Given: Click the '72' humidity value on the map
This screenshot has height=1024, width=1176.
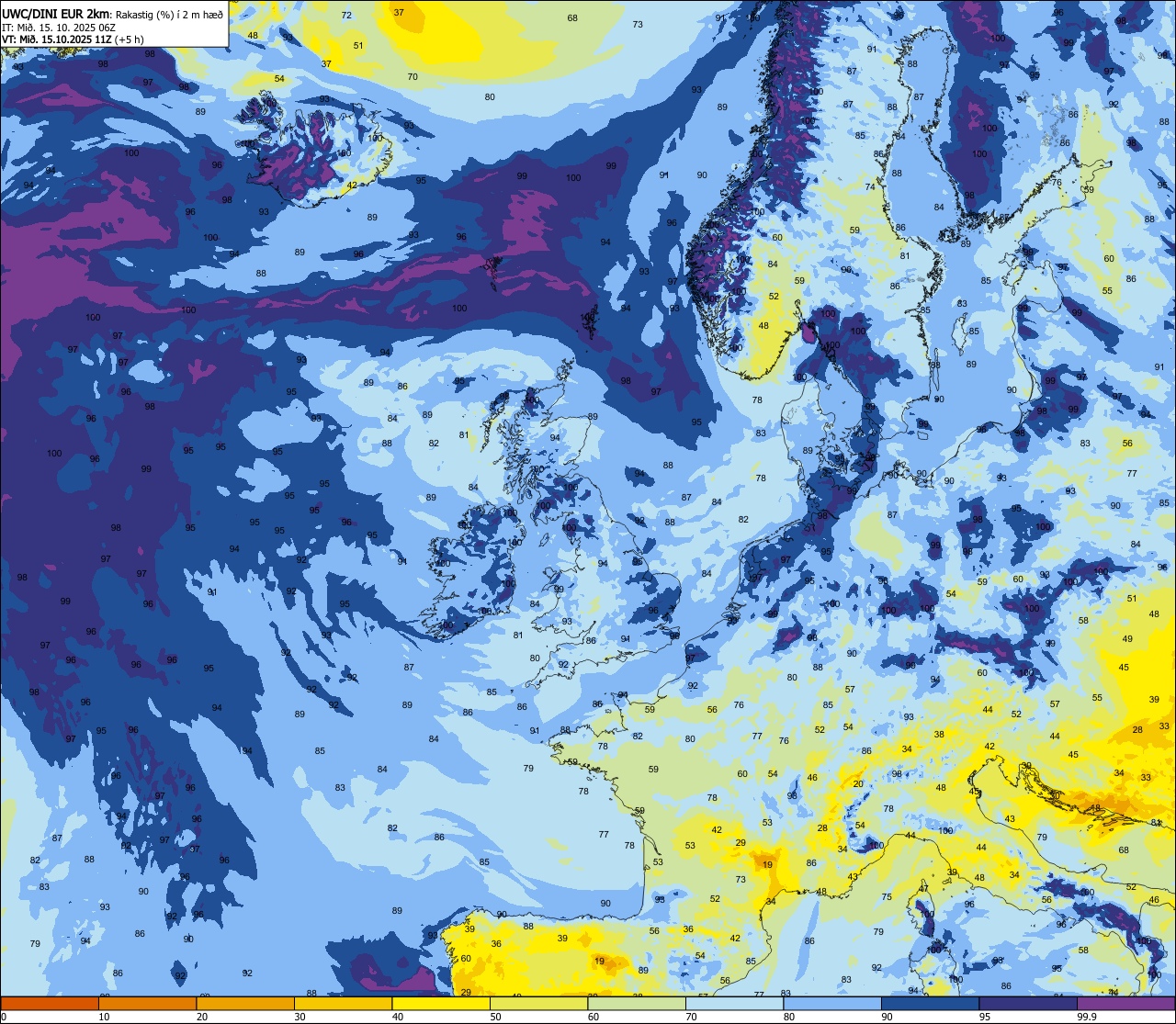Looking at the screenshot, I should click(x=346, y=16).
